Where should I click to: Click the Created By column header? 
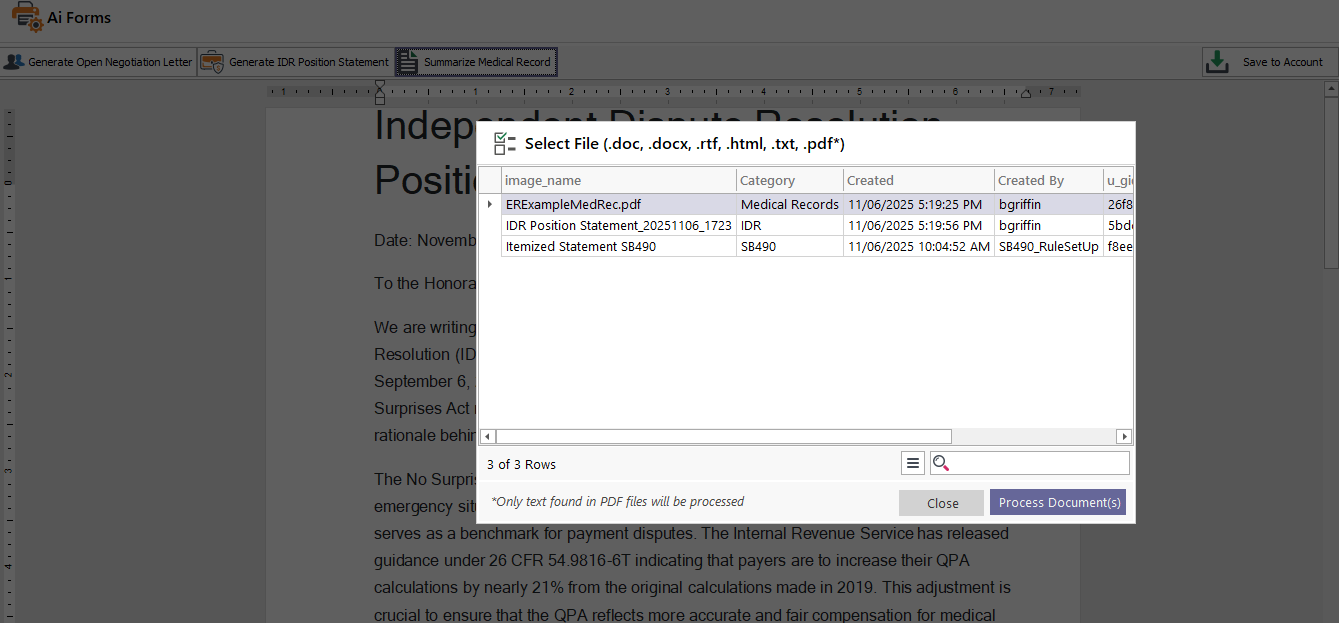click(x=1047, y=180)
